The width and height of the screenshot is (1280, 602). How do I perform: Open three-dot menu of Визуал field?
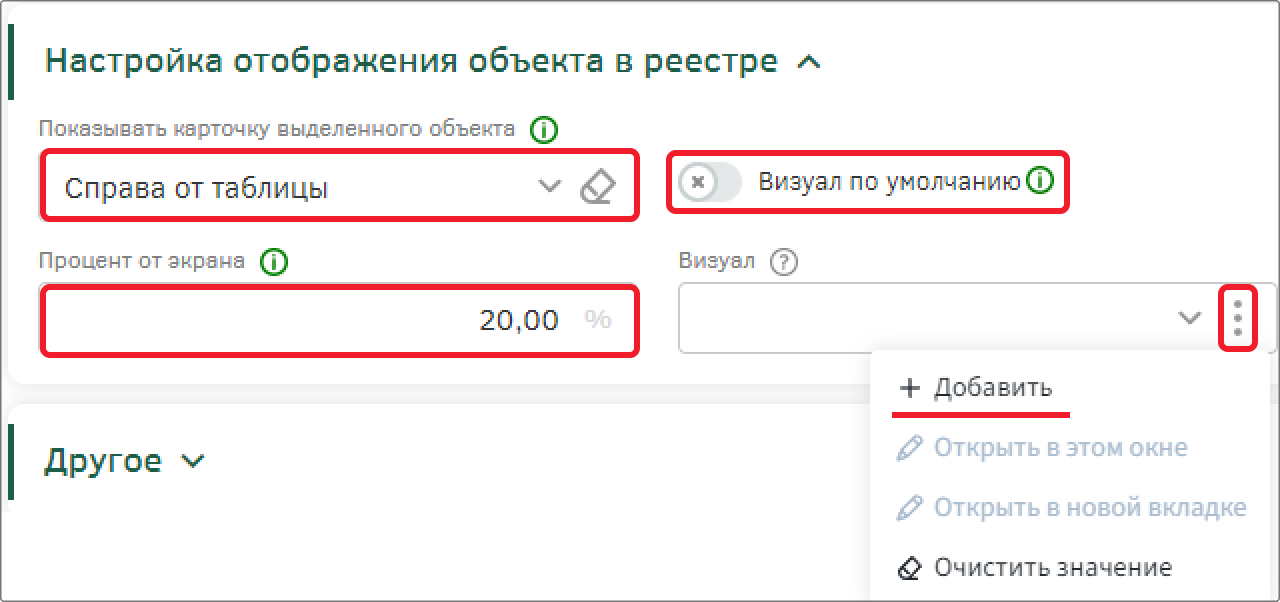(1238, 317)
